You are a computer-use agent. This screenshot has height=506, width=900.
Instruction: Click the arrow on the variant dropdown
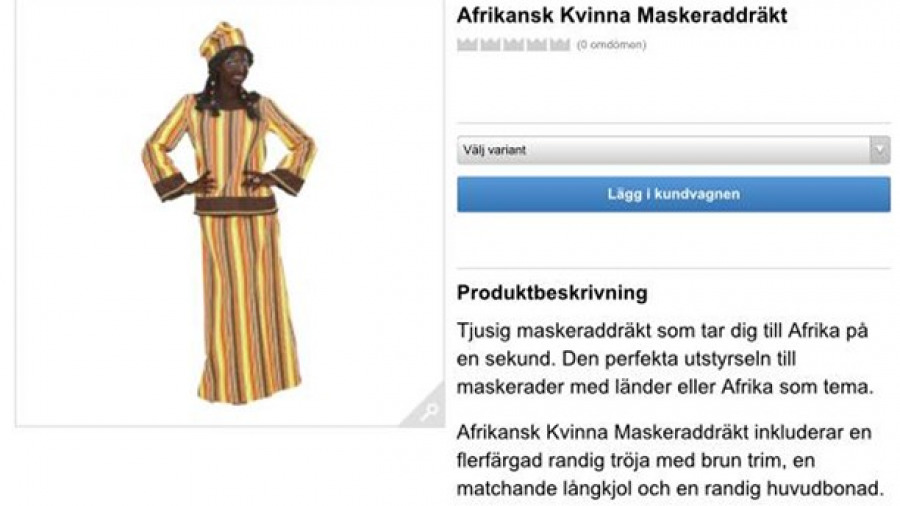click(879, 150)
